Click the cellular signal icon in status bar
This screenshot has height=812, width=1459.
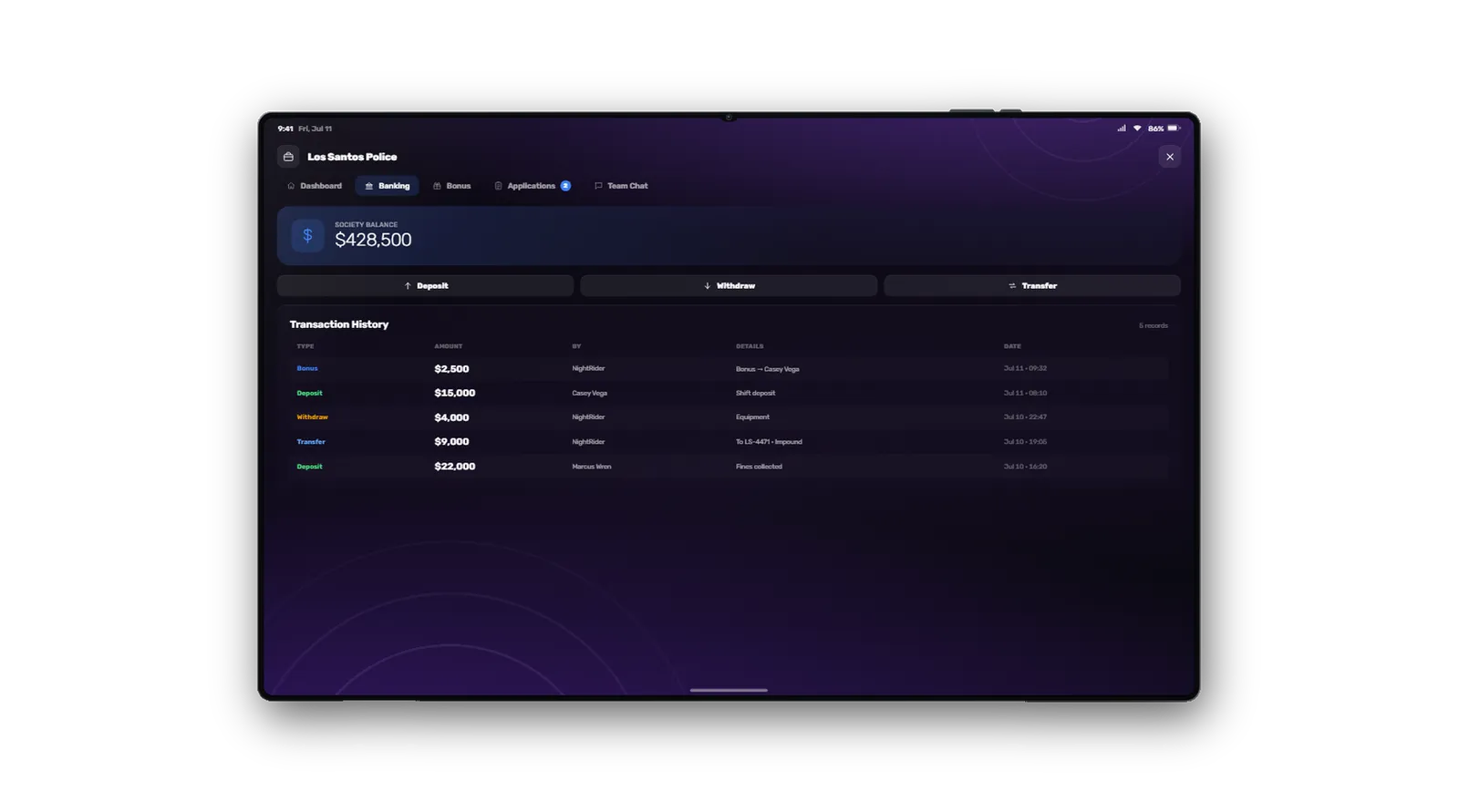tap(1122, 128)
